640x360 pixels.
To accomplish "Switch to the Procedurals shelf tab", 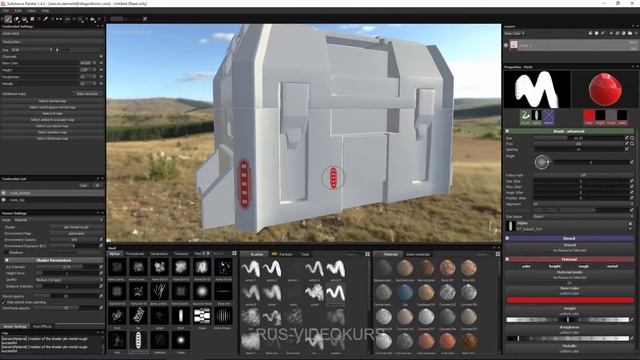I will (135, 254).
